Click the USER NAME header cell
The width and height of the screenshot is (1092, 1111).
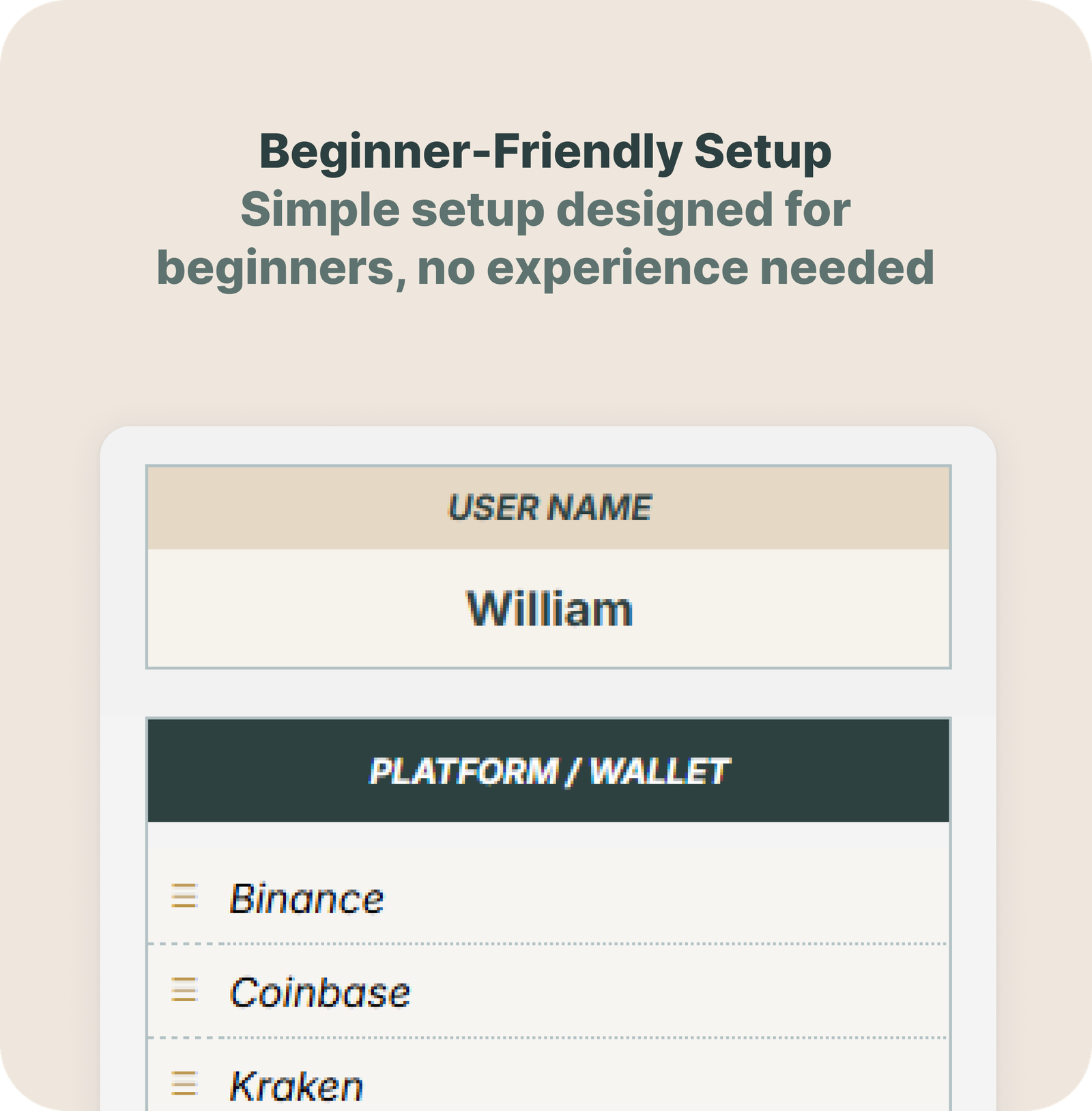[x=549, y=508]
